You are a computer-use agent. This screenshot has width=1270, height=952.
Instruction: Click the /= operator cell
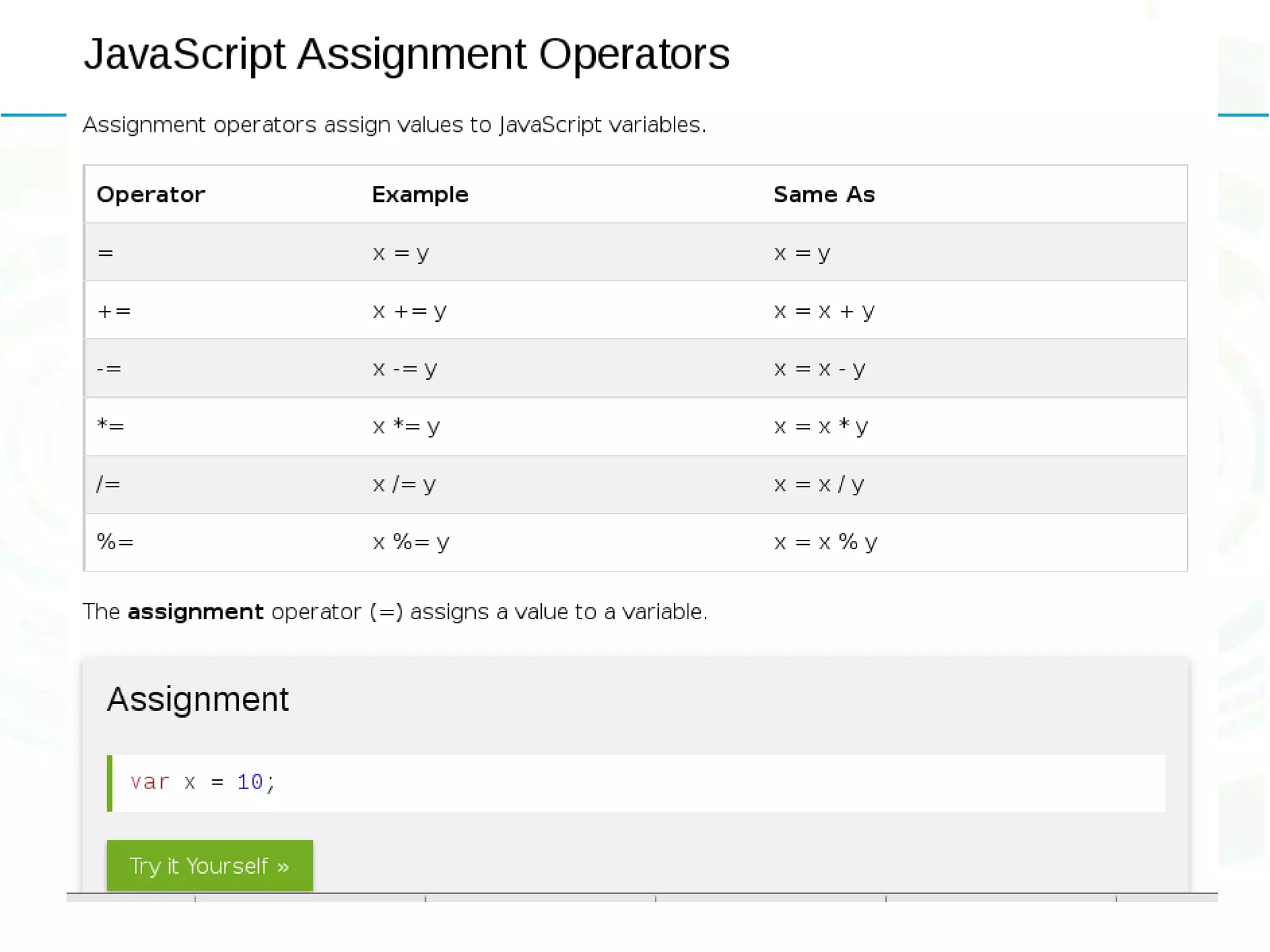109,484
